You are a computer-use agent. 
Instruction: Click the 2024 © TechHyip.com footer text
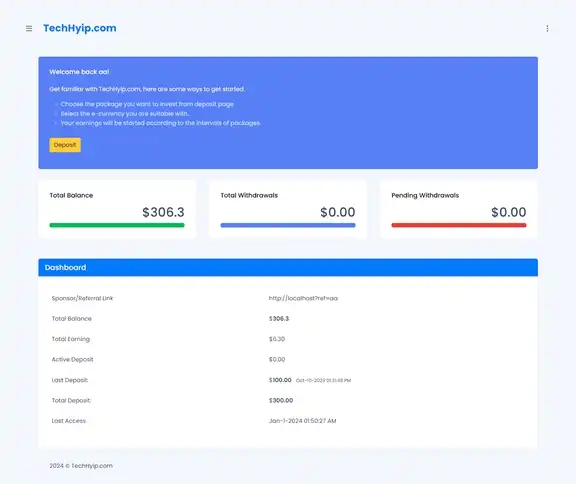[x=81, y=466]
